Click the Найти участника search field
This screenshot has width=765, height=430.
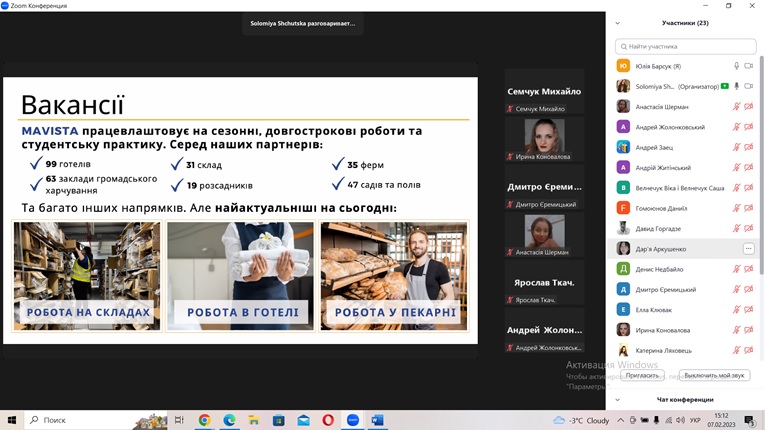(x=686, y=46)
